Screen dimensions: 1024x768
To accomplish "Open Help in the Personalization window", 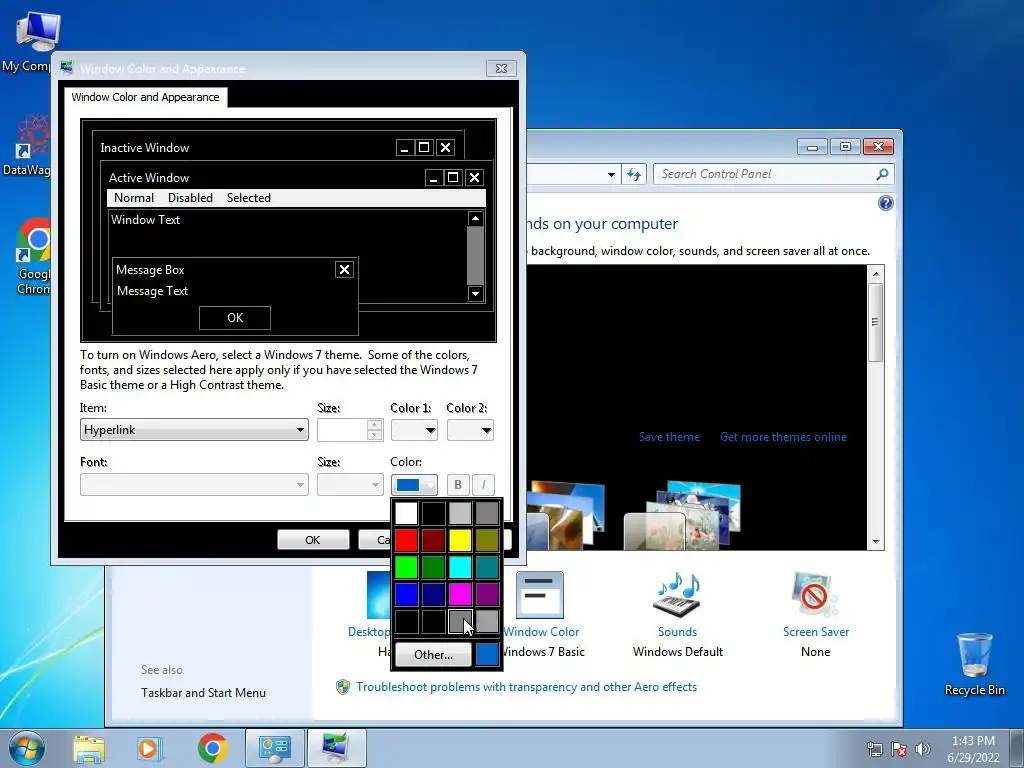I will coord(886,203).
